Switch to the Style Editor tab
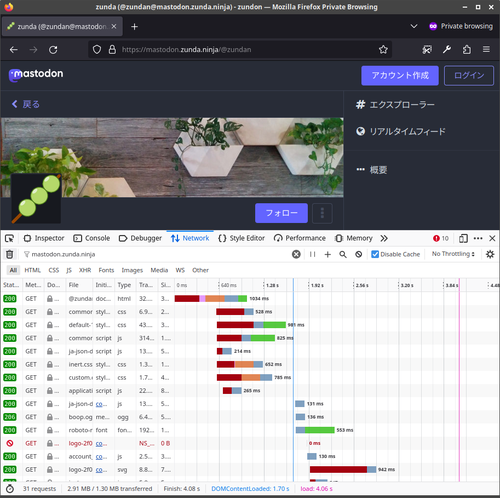The height and width of the screenshot is (498, 500). tap(241, 238)
